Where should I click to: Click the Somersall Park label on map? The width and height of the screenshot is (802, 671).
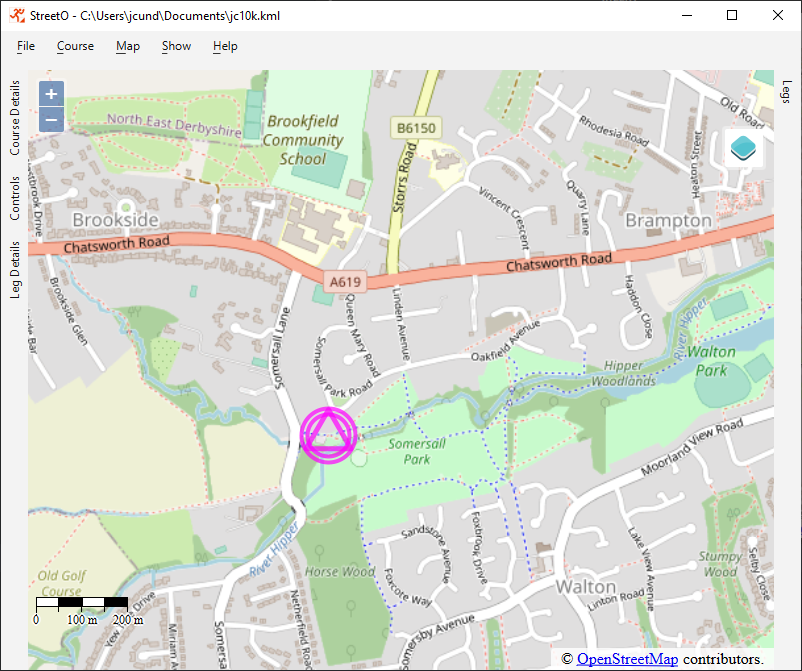(409, 451)
